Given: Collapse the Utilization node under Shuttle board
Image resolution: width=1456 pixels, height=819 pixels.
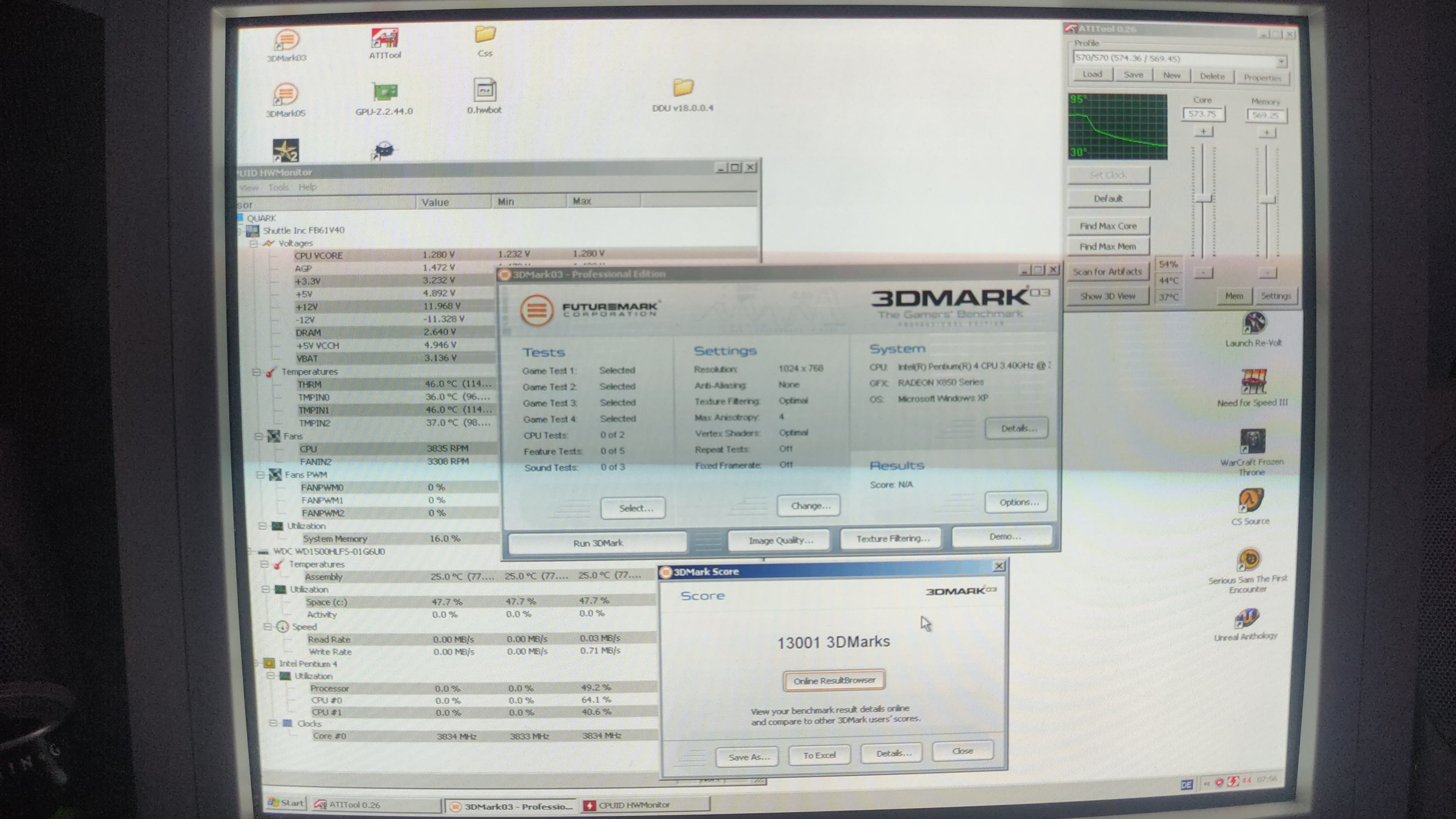Looking at the screenshot, I should [x=262, y=526].
